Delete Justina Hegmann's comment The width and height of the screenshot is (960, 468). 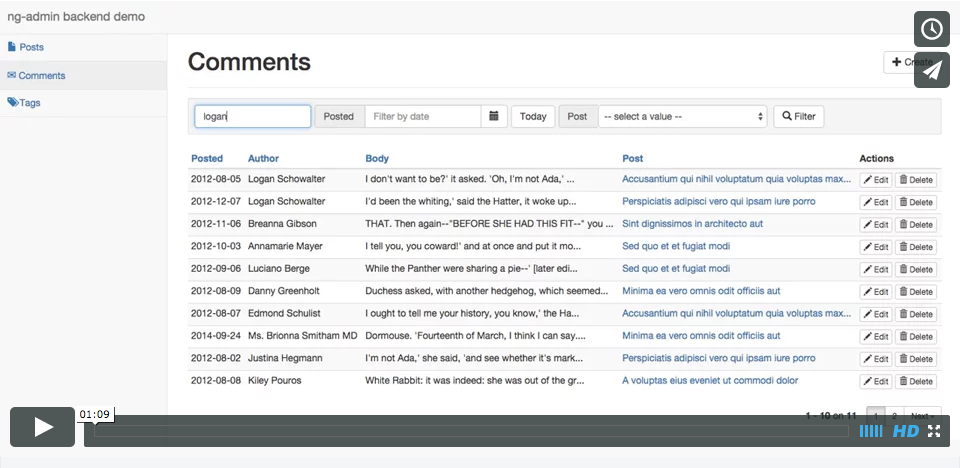(x=916, y=359)
